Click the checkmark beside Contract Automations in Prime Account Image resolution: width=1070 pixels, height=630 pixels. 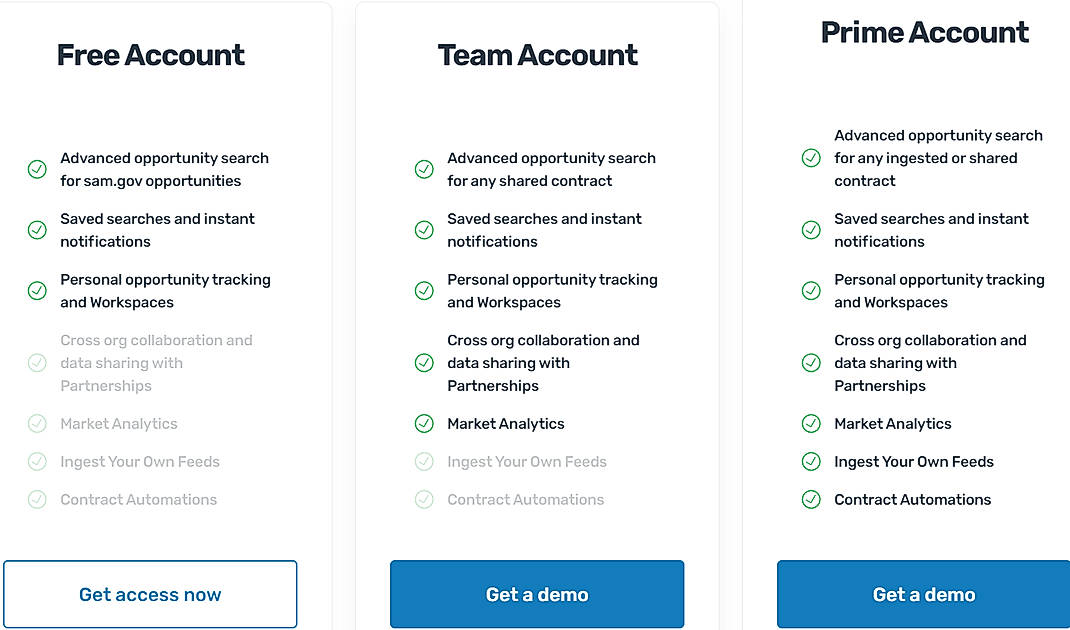click(x=811, y=499)
